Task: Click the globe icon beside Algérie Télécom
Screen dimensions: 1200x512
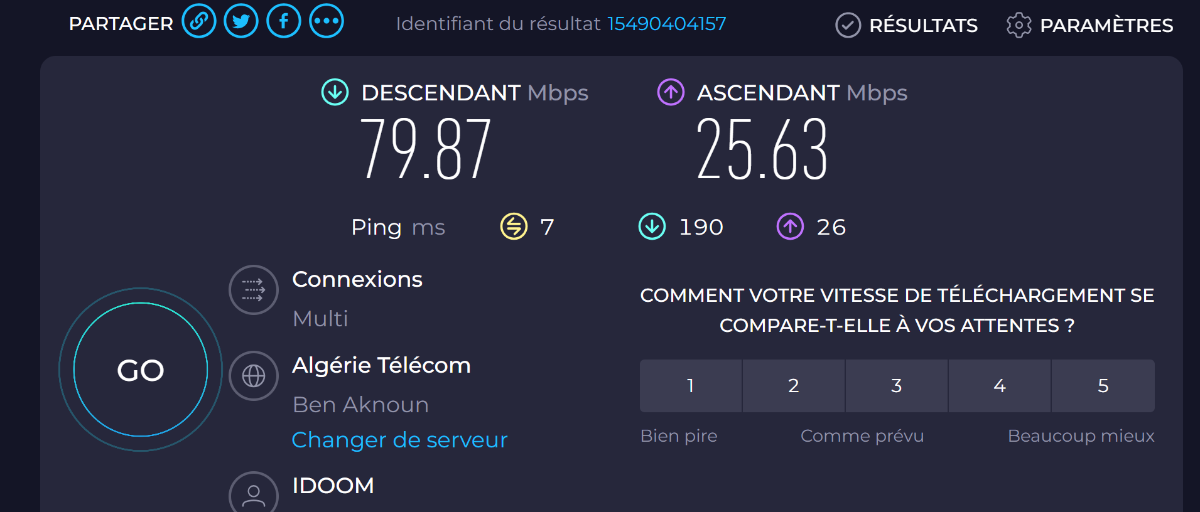Action: [x=253, y=376]
